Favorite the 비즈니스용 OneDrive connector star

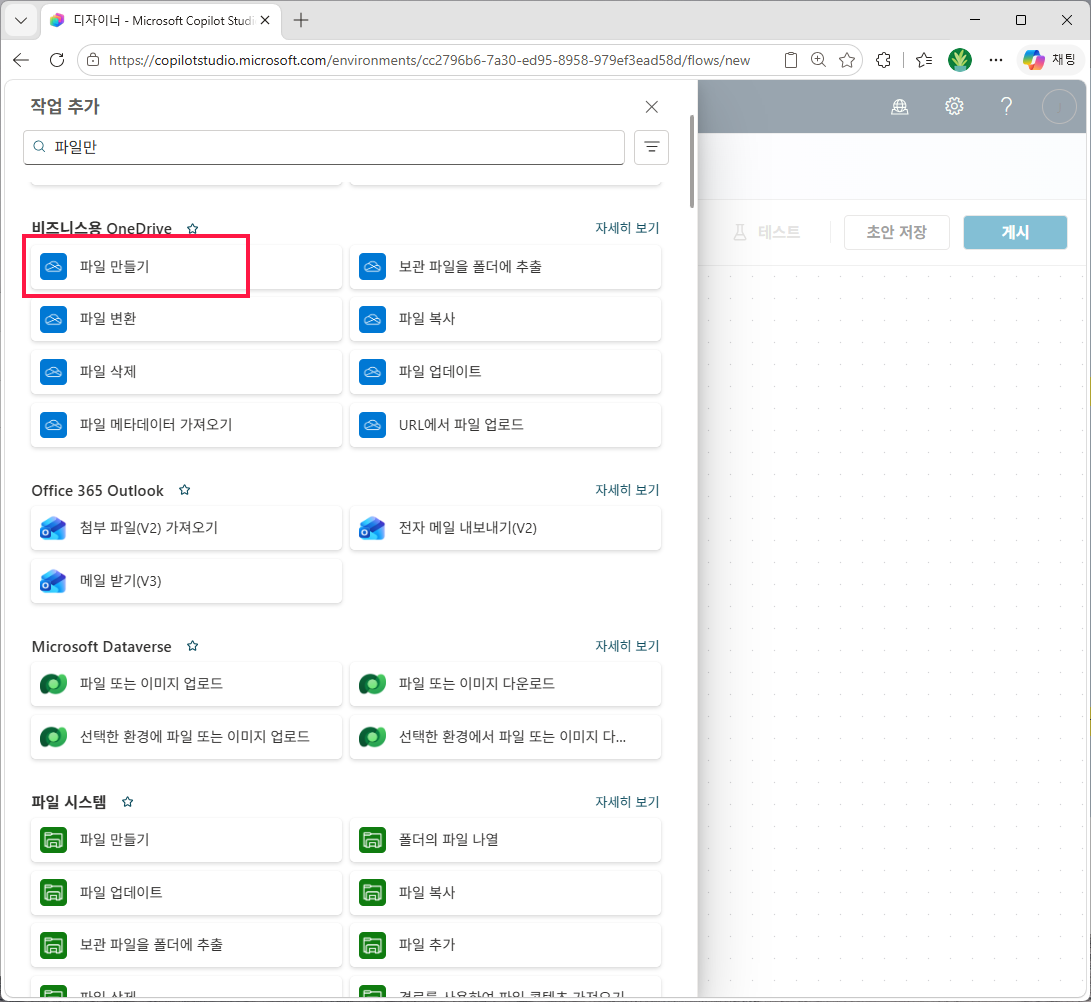tap(193, 228)
